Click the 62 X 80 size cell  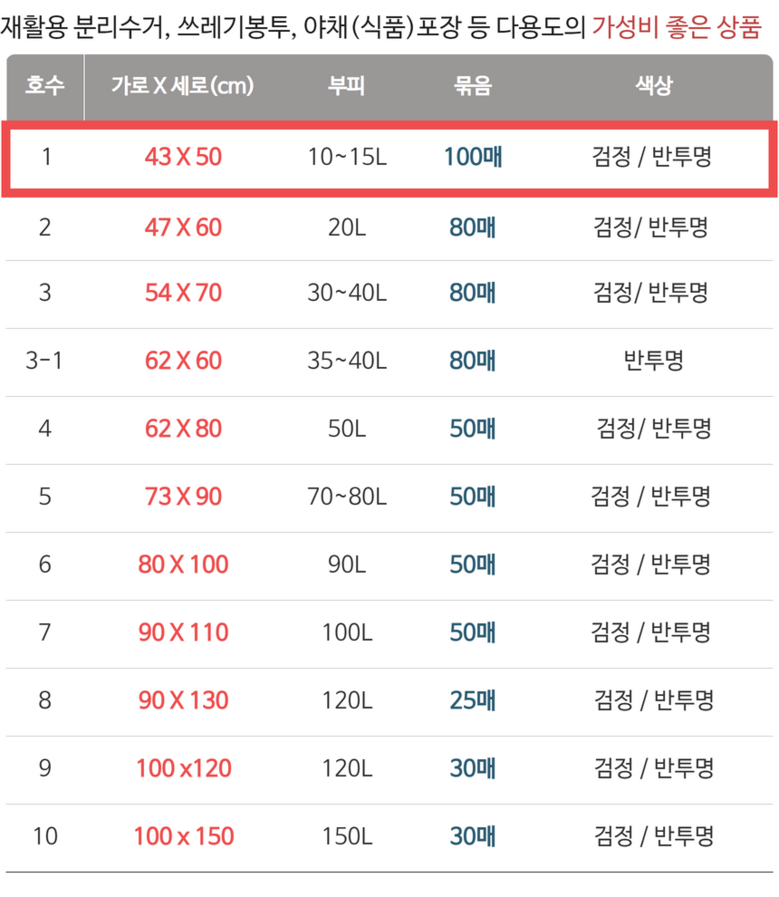click(x=183, y=429)
